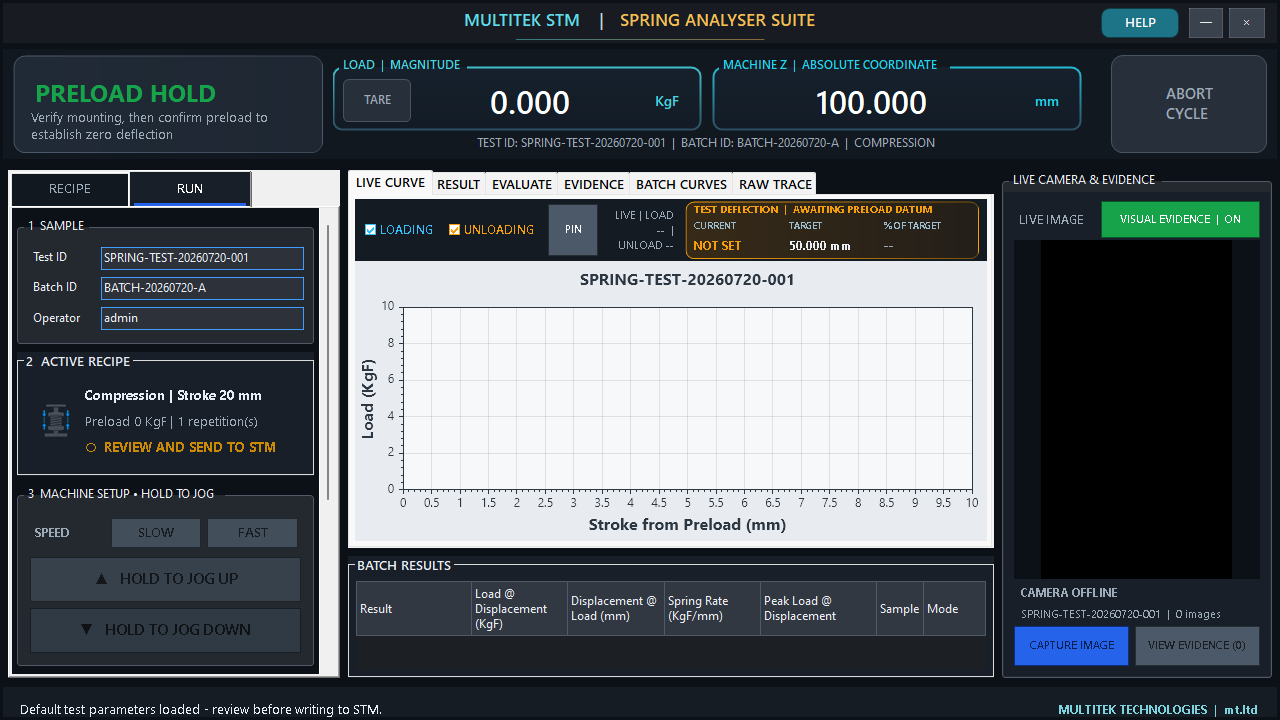Select FAST jog speed

tap(253, 533)
